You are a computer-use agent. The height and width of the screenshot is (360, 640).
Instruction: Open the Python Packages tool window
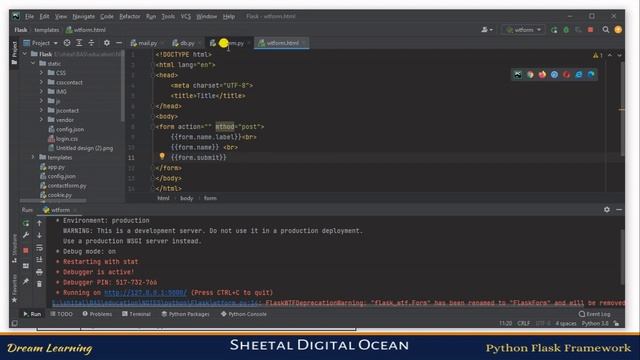tap(185, 314)
